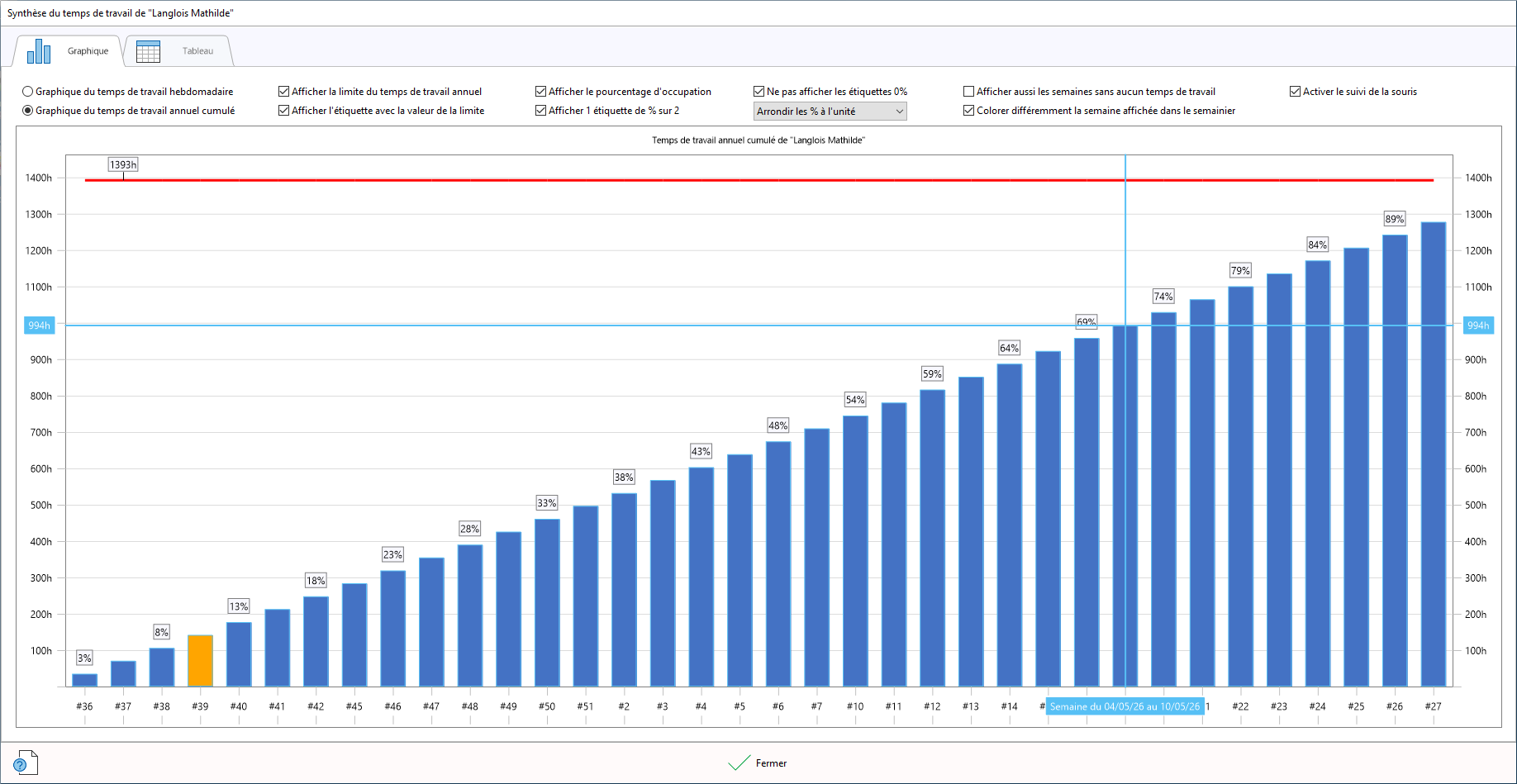Click the bar chart icon on Graphique tab

point(39,51)
